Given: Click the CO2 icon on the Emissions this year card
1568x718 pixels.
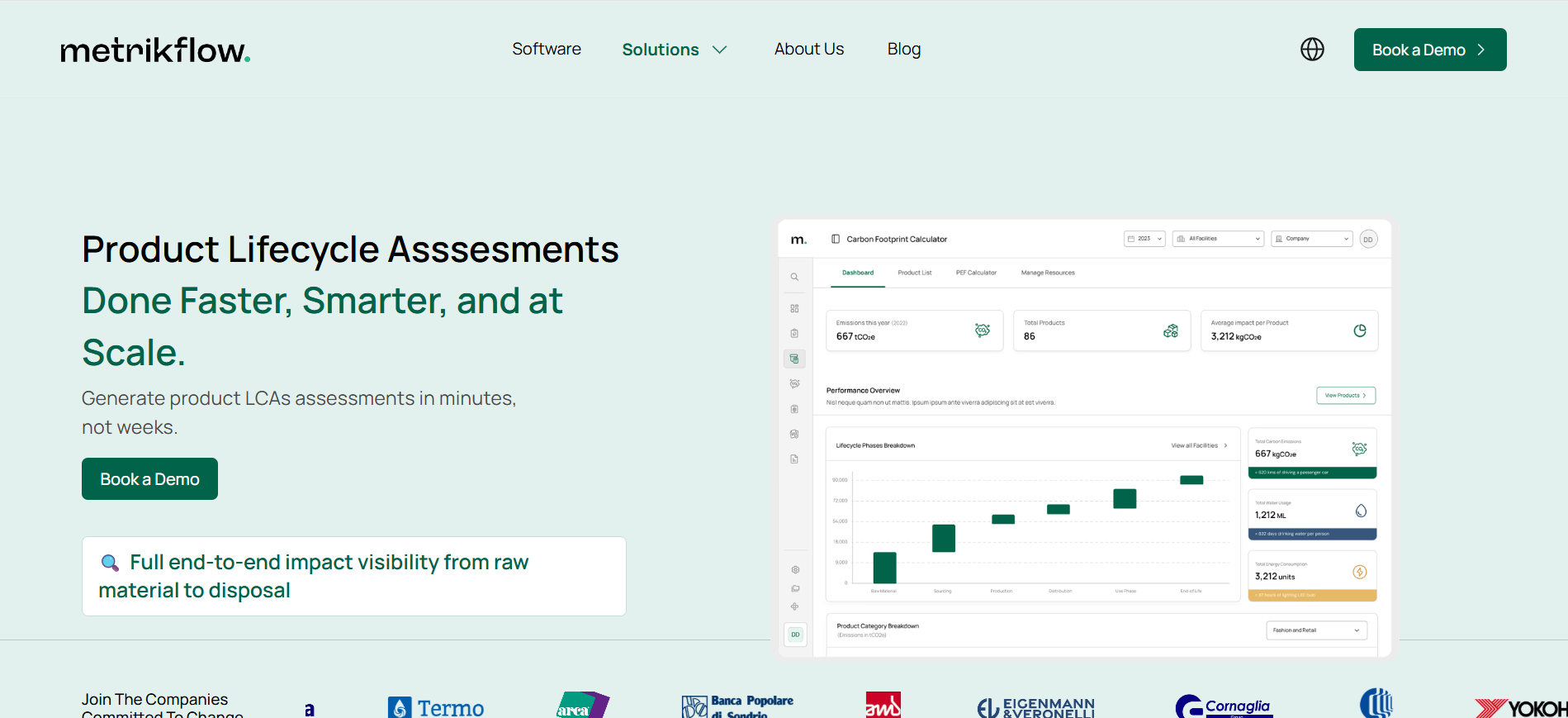Looking at the screenshot, I should pos(983,330).
